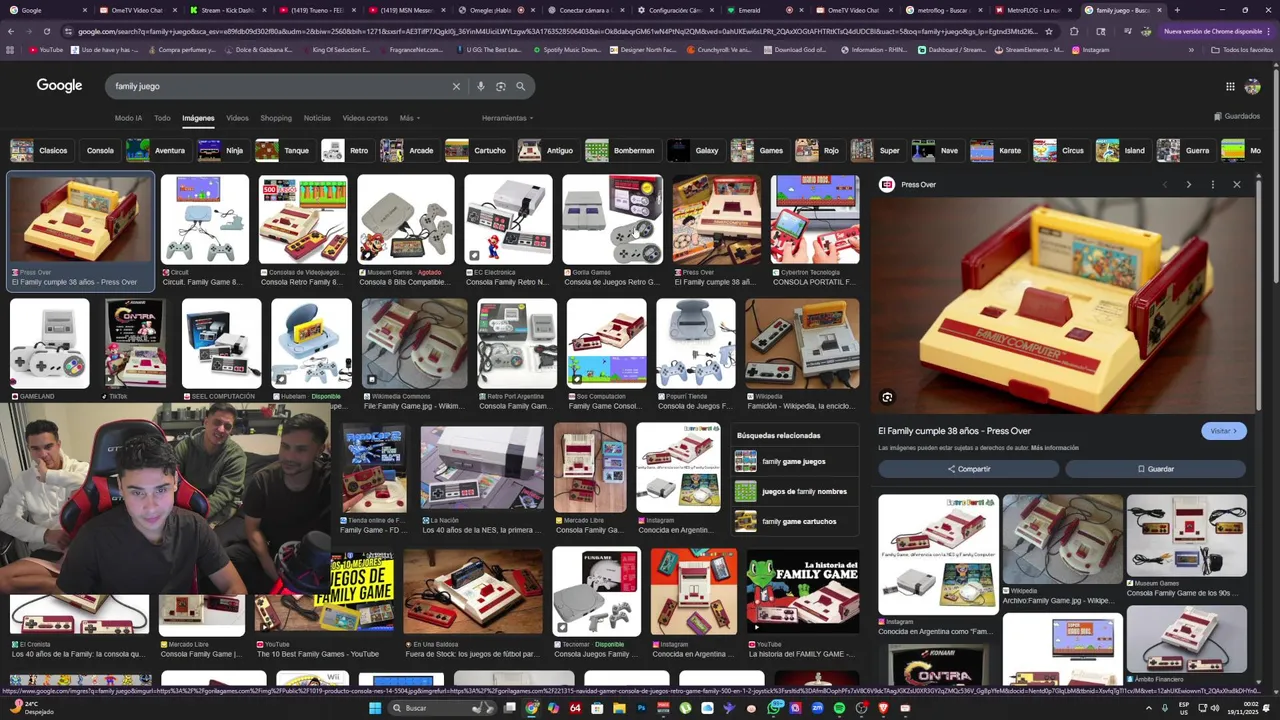Viewport: 1280px width, 720px height.
Task: Clear the Google search box
Action: tap(456, 86)
